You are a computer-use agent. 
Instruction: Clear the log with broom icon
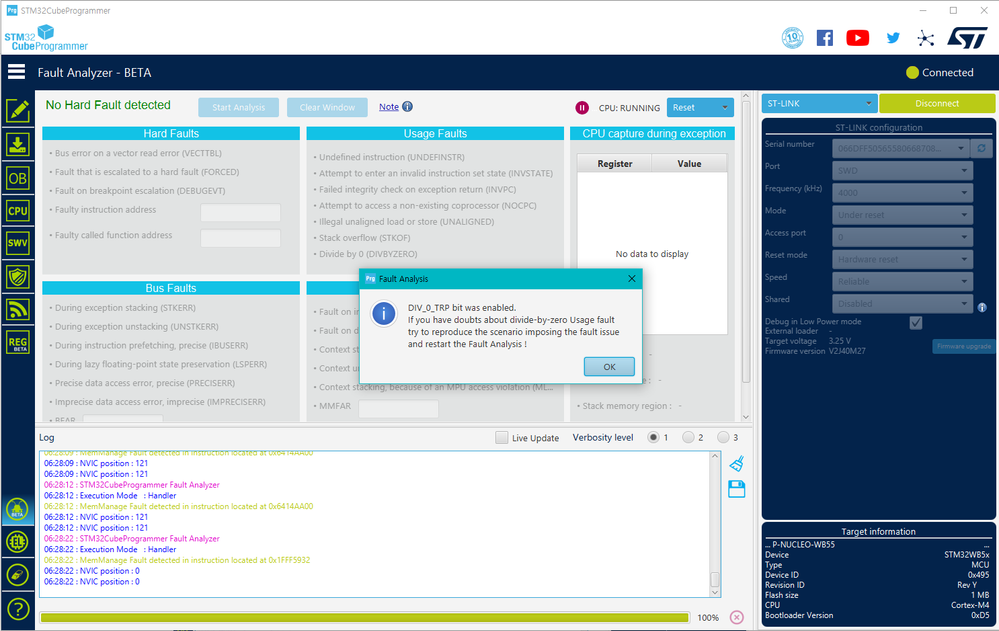737,463
